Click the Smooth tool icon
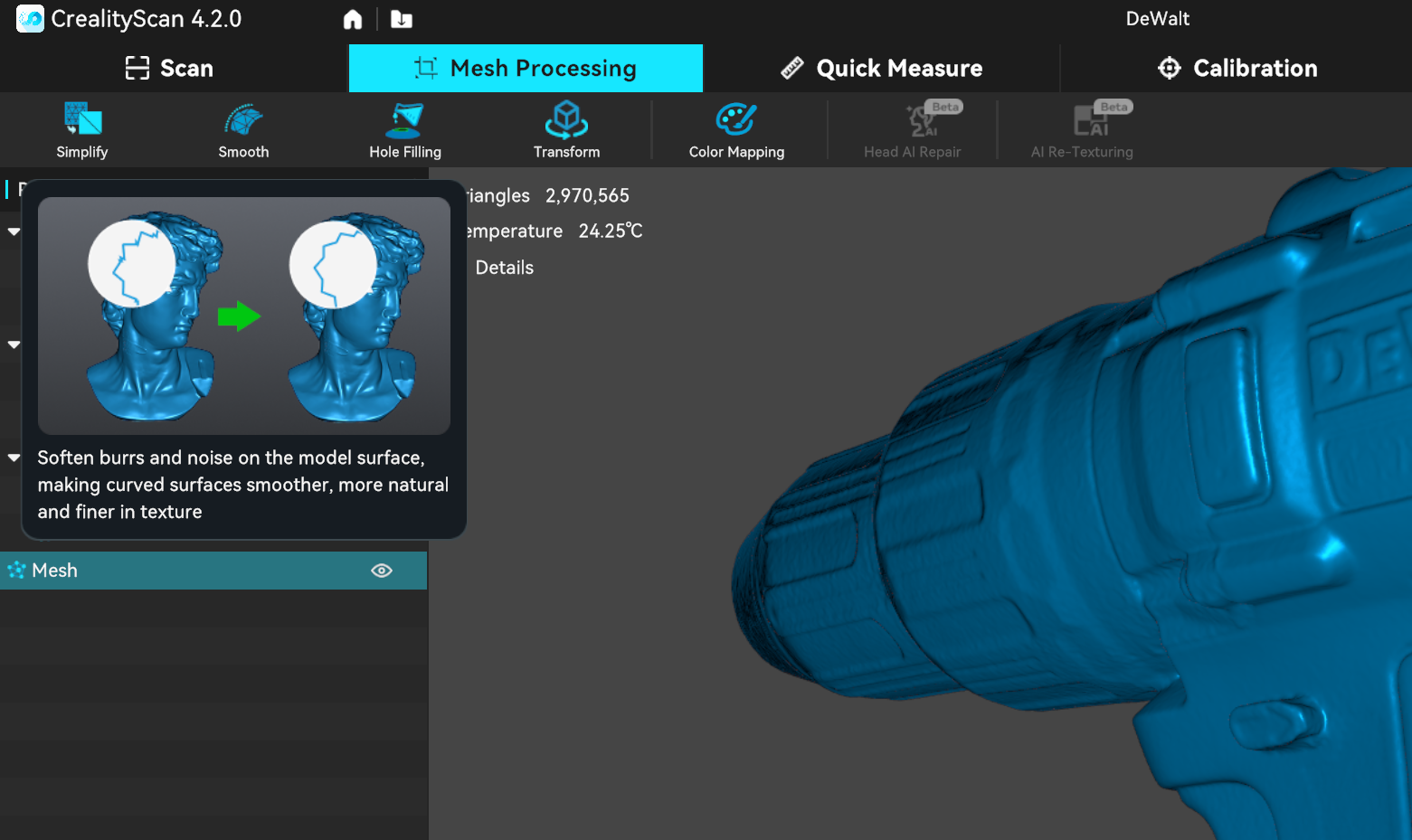 243,129
